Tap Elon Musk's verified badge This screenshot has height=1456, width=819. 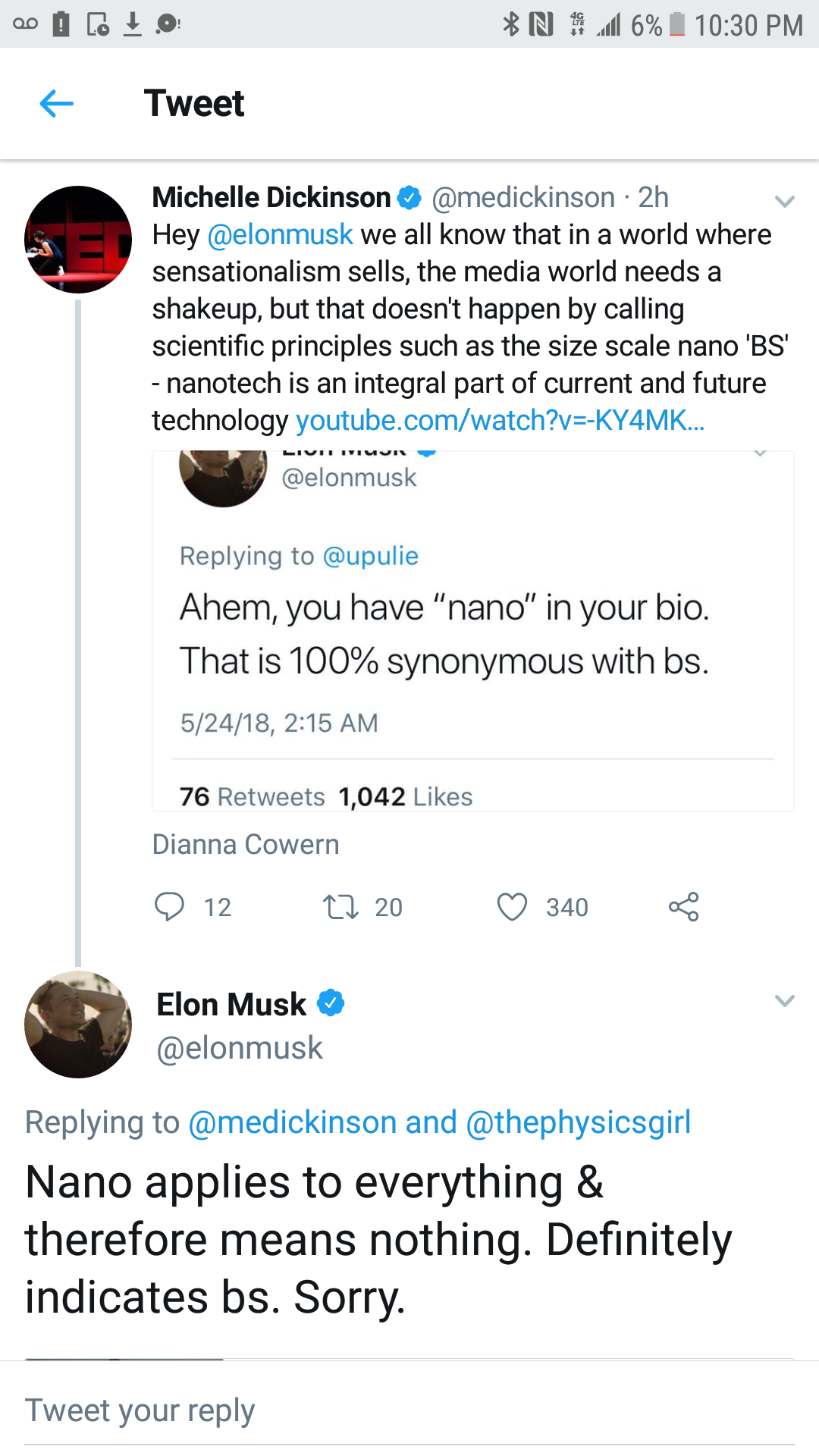(331, 1003)
